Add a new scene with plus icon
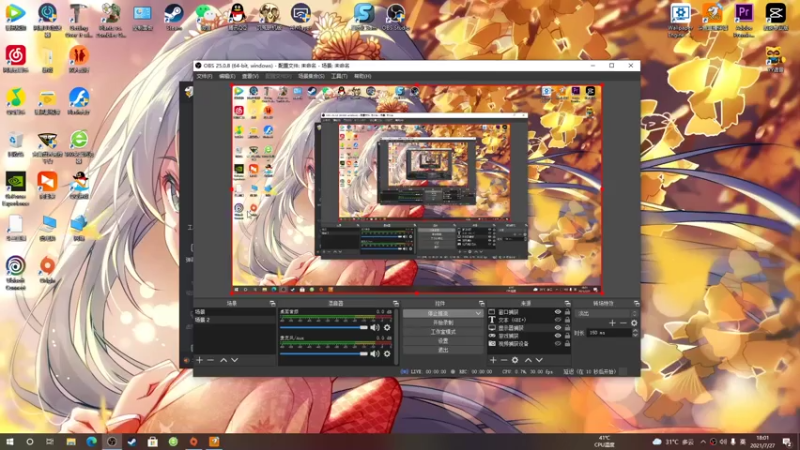 tap(199, 360)
